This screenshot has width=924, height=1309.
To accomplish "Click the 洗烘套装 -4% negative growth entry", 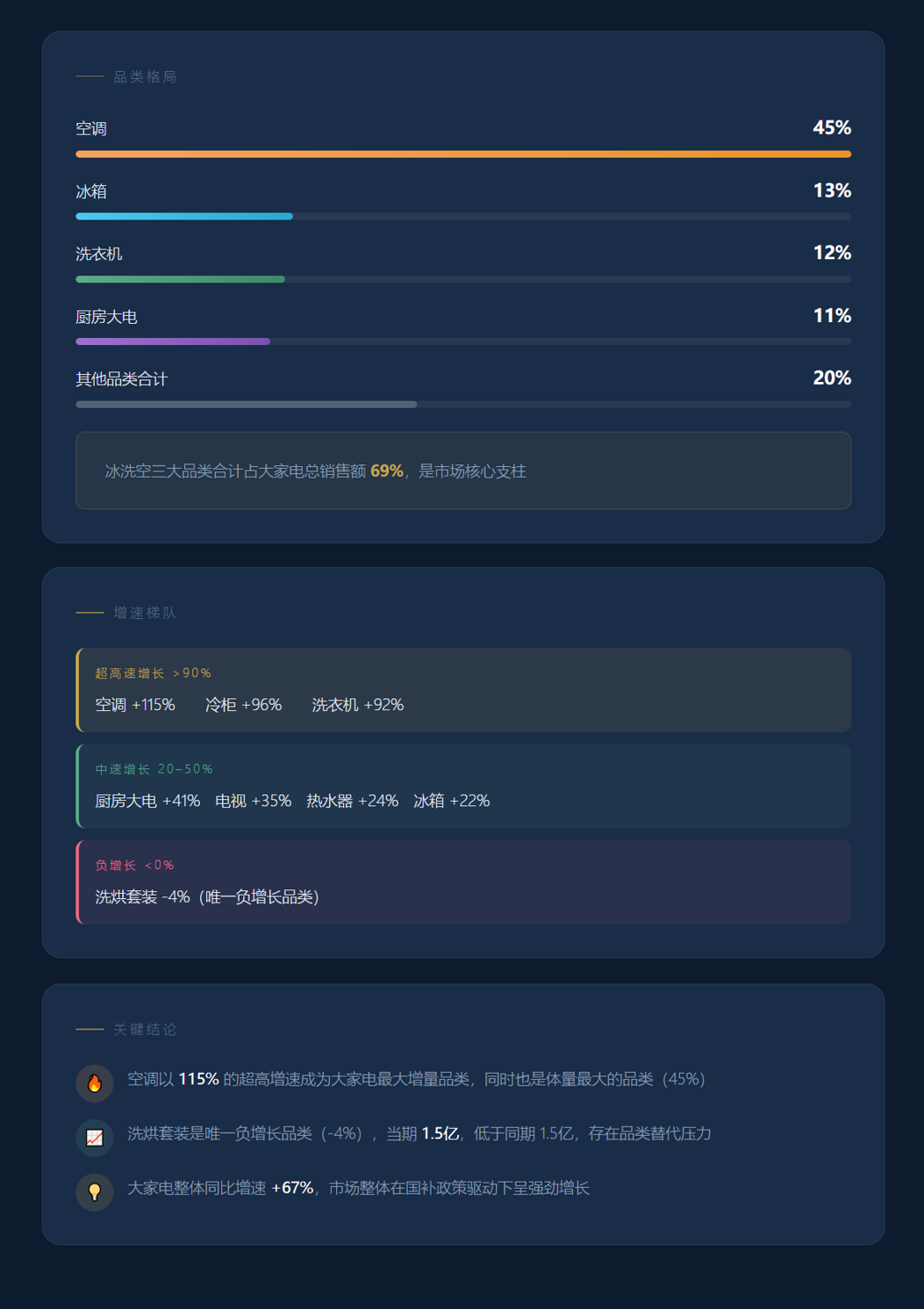I will pos(142,897).
